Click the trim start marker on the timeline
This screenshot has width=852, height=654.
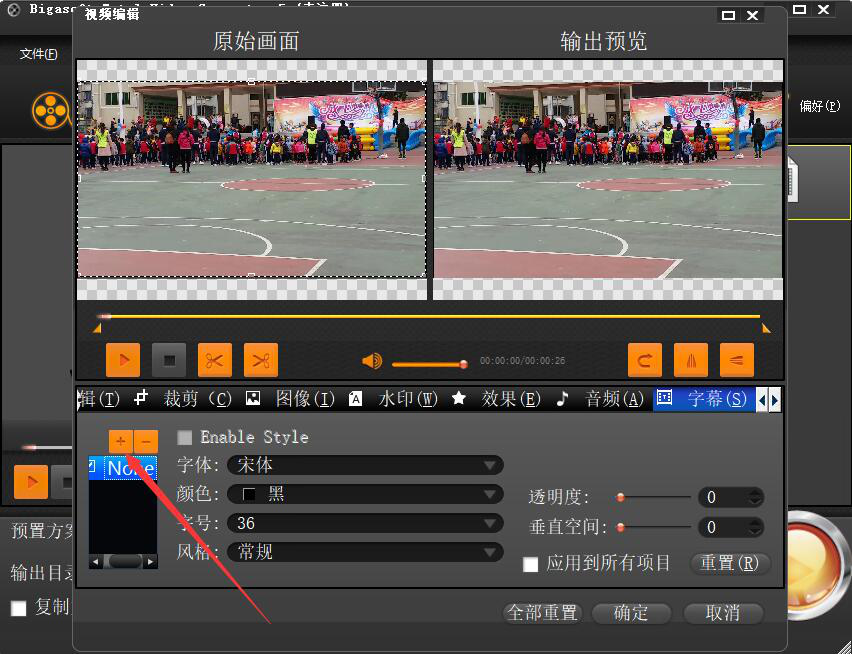coord(97,328)
